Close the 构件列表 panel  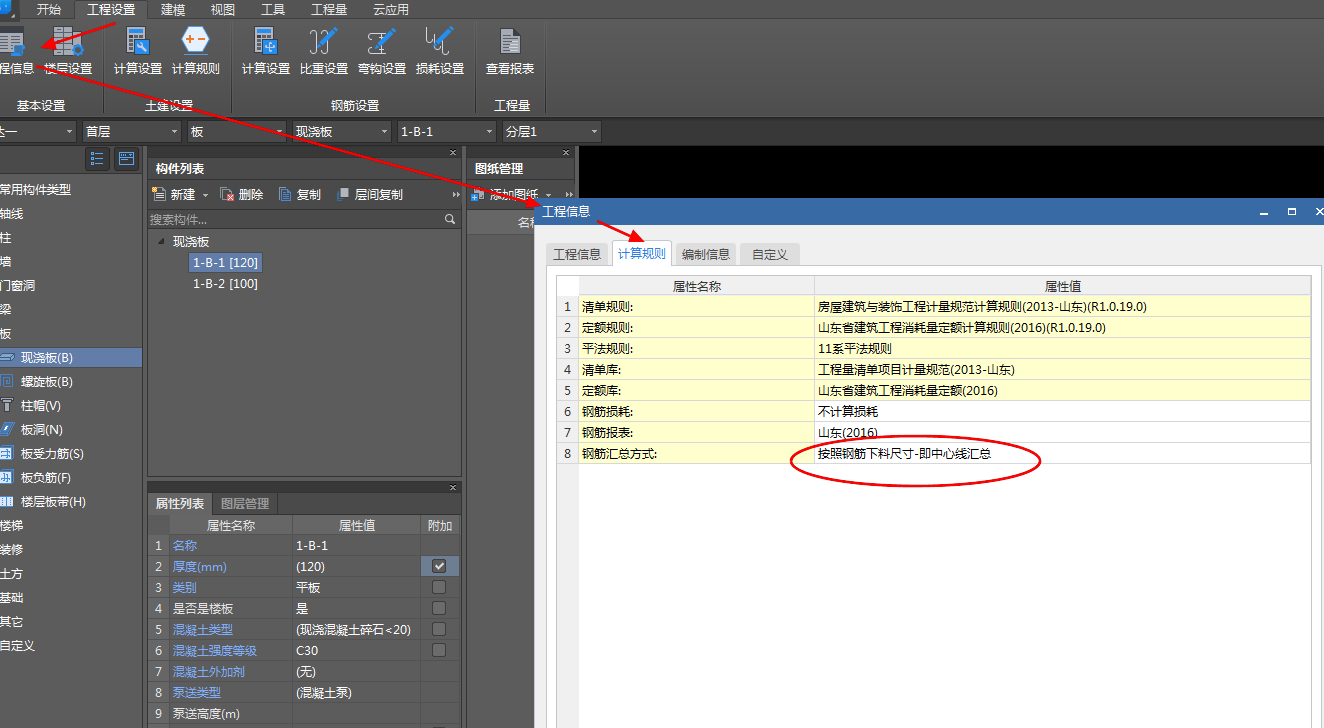454,152
